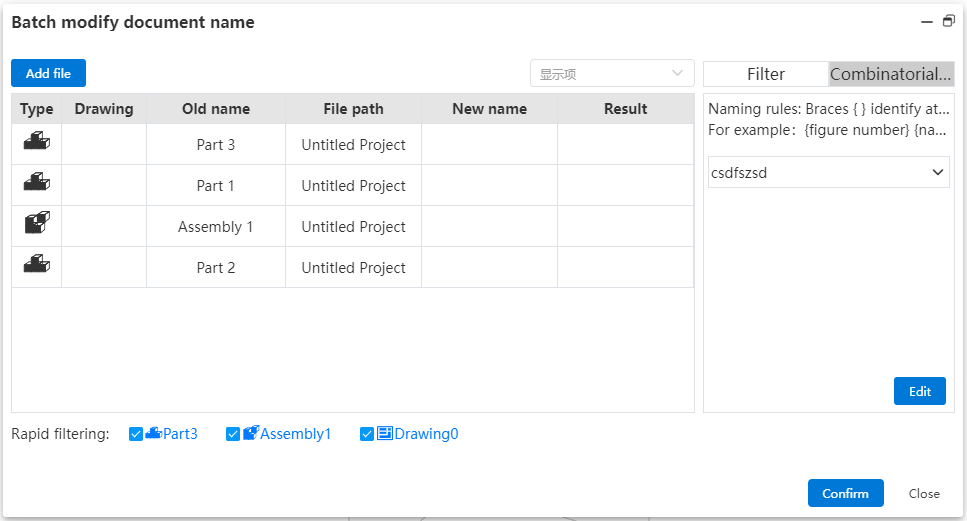Switch to the Filter tab

click(x=766, y=74)
